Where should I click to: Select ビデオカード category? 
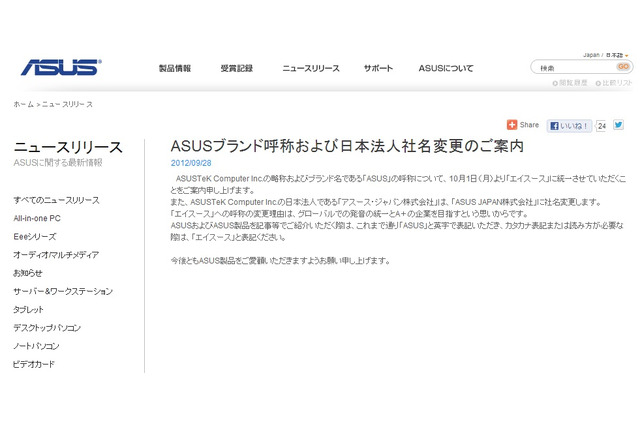coord(33,364)
